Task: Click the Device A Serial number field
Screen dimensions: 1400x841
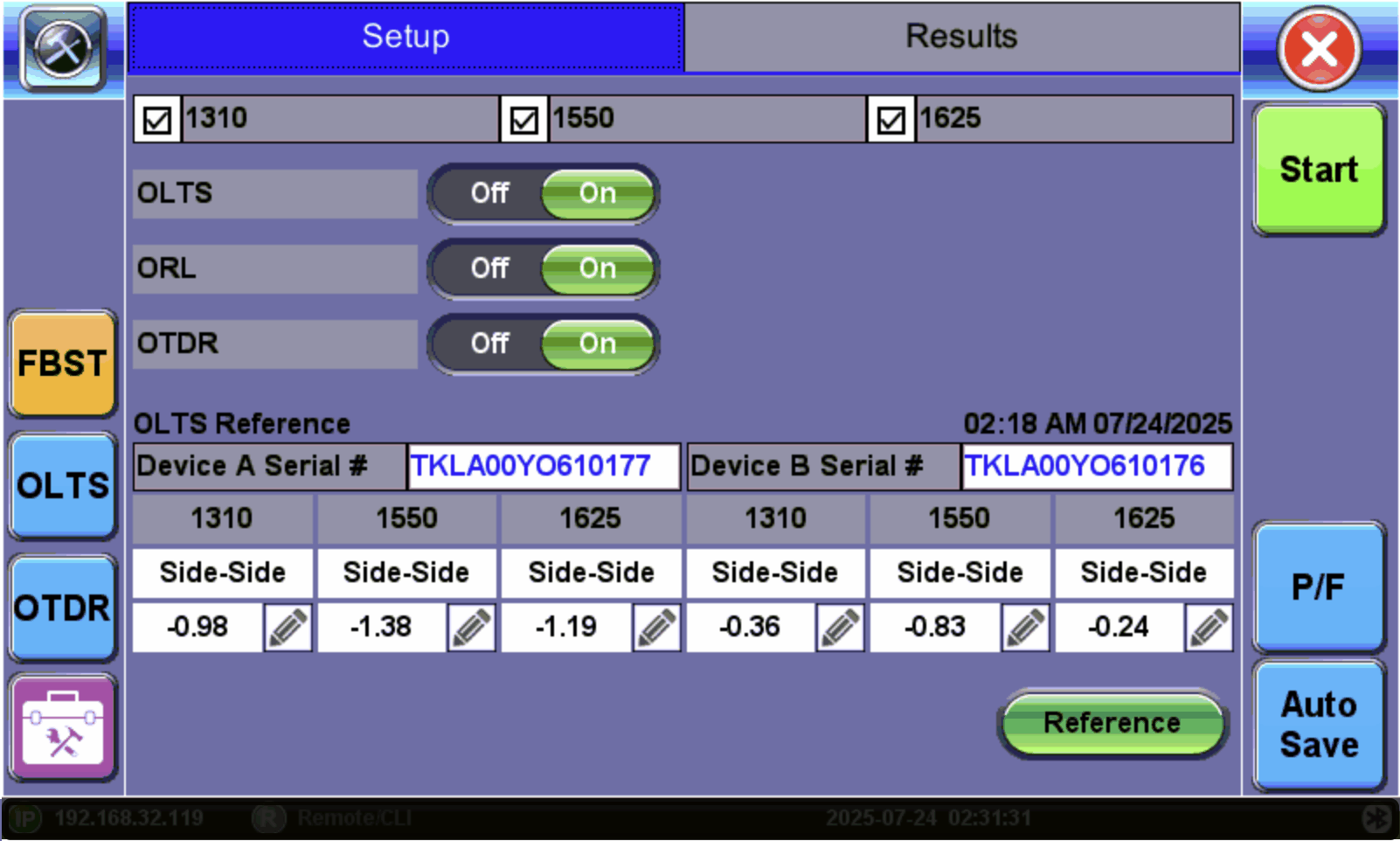Action: [543, 466]
